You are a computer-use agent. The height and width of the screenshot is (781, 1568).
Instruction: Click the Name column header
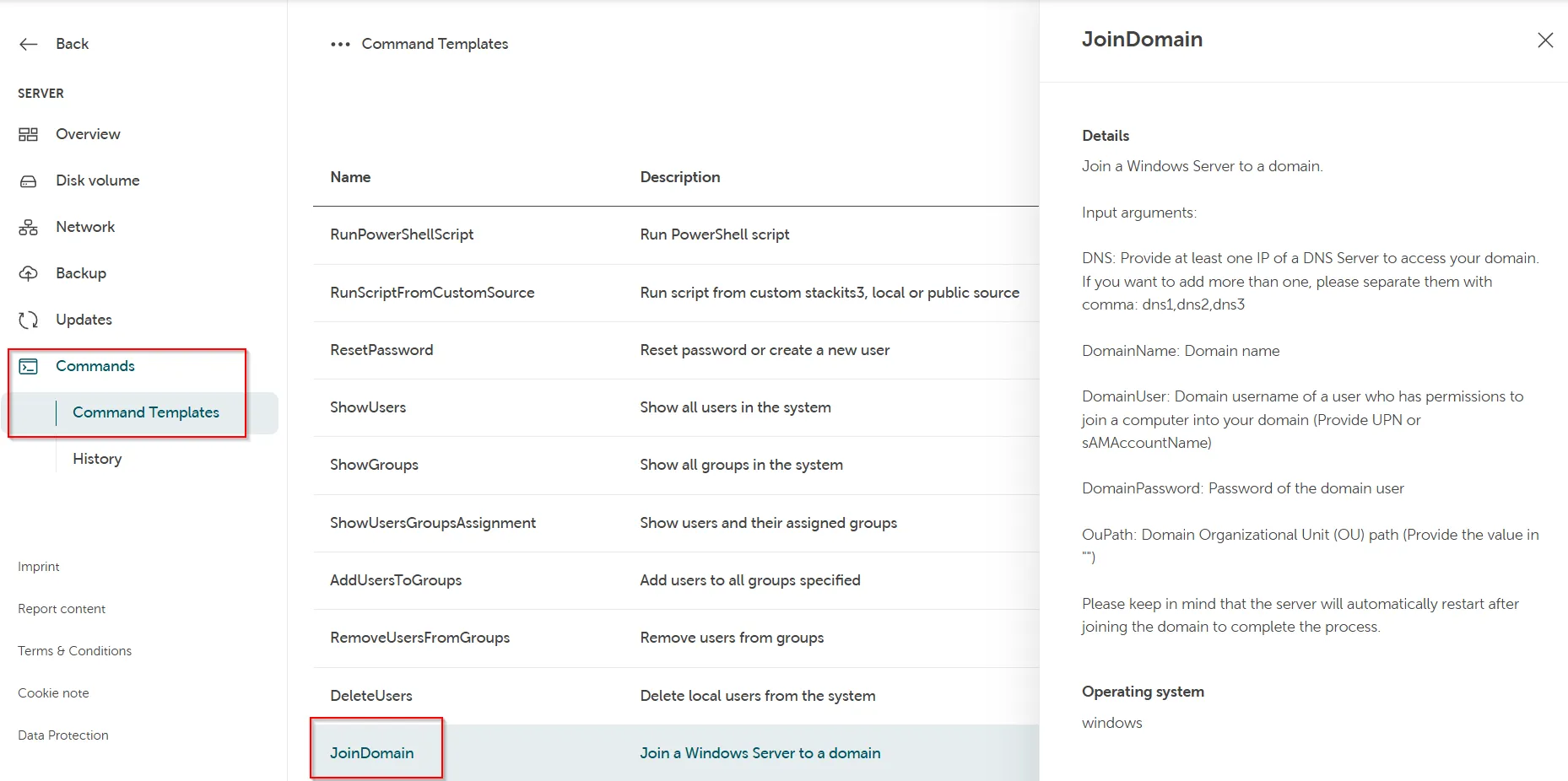click(349, 176)
